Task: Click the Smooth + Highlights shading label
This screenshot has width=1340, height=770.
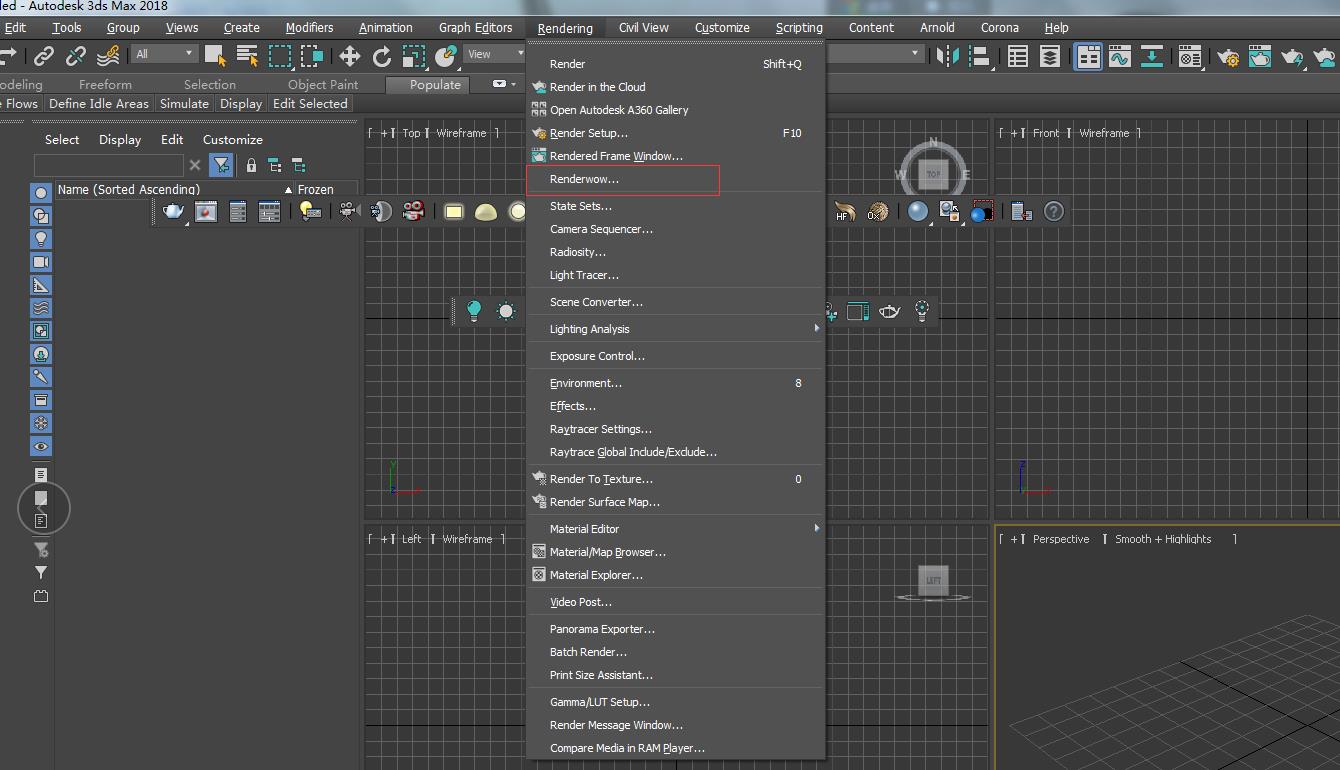Action: (x=1163, y=539)
